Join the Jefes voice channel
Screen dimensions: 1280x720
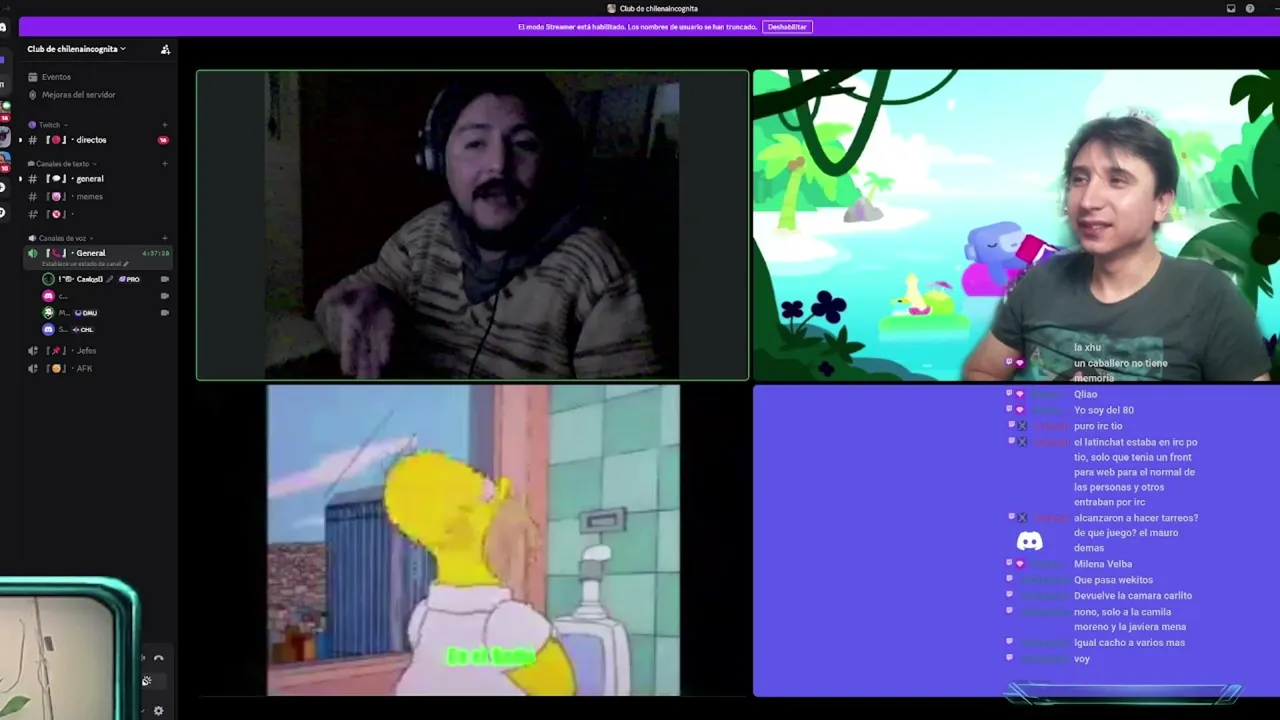click(86, 351)
